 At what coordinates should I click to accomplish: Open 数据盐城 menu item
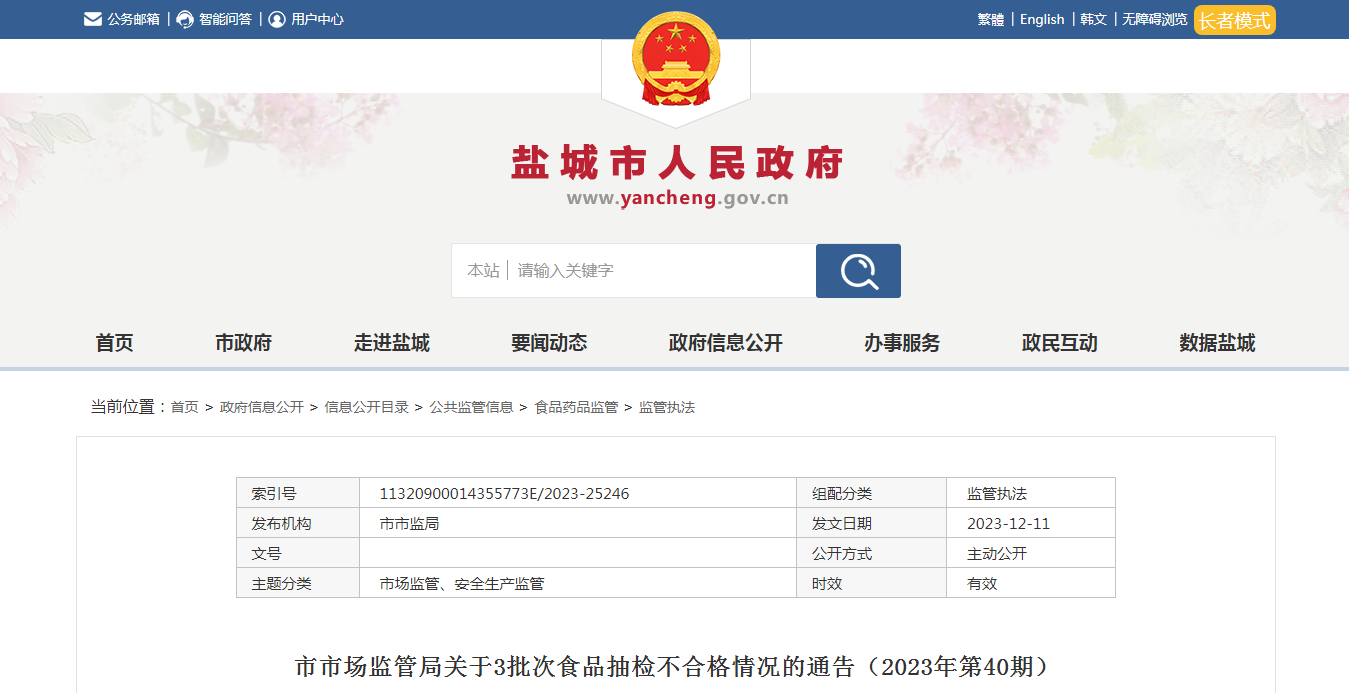pos(1216,343)
